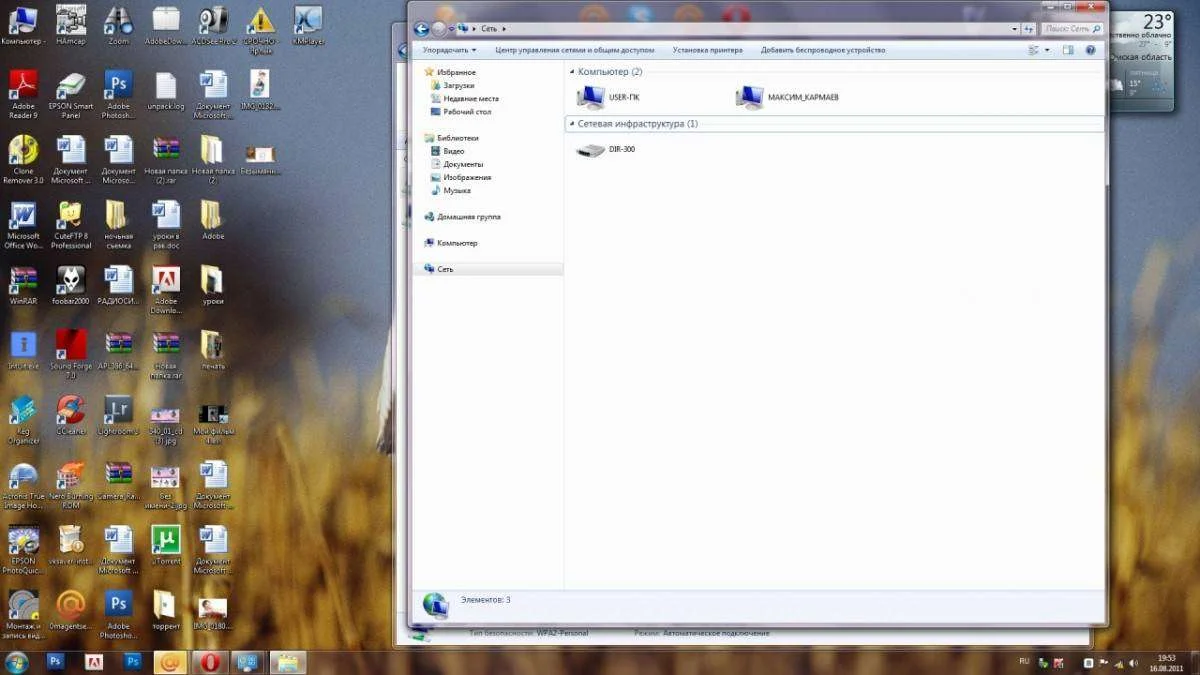Select the уроки folder on desktop

tap(212, 285)
